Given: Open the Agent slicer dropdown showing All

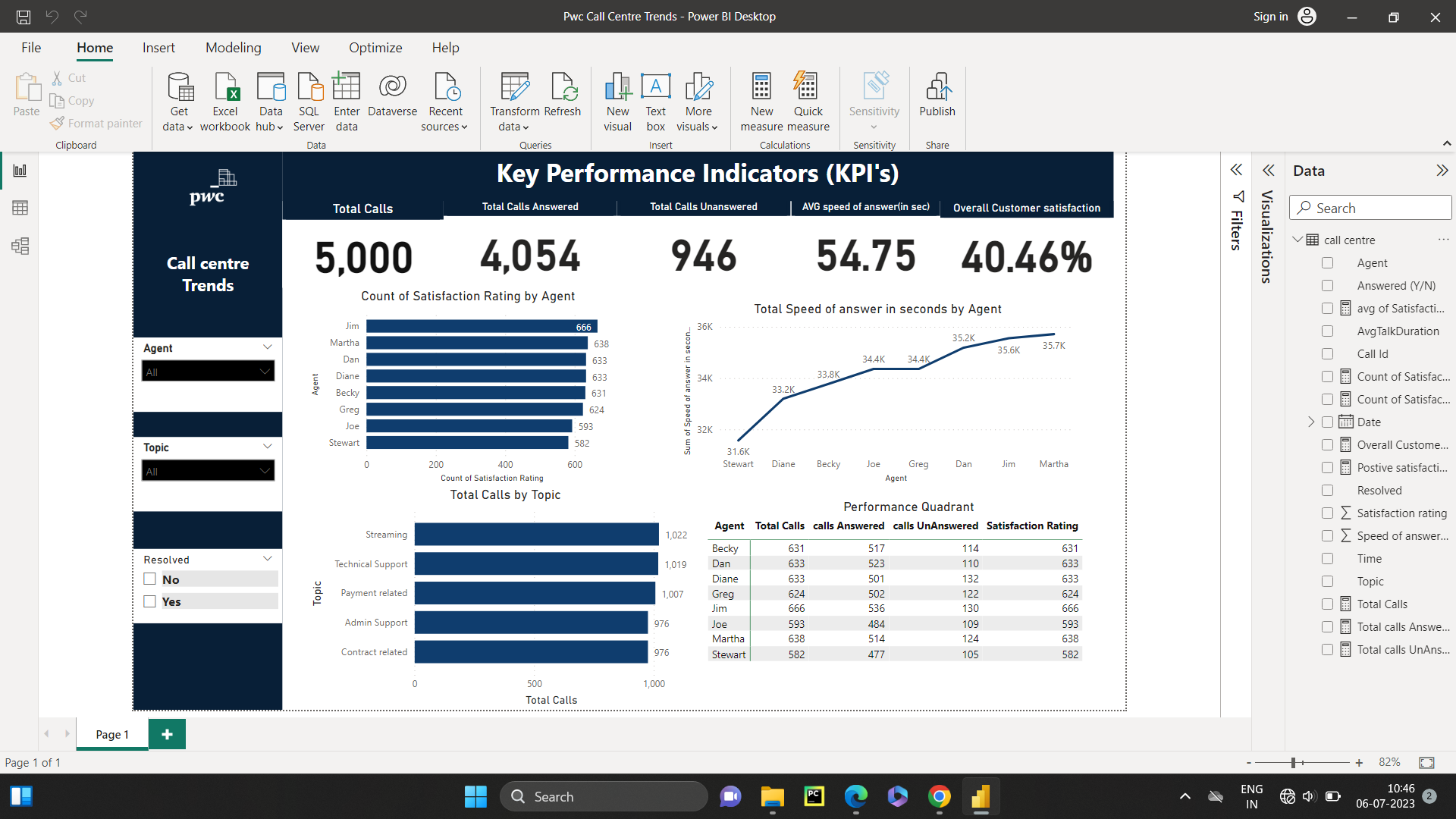Looking at the screenshot, I should [207, 371].
